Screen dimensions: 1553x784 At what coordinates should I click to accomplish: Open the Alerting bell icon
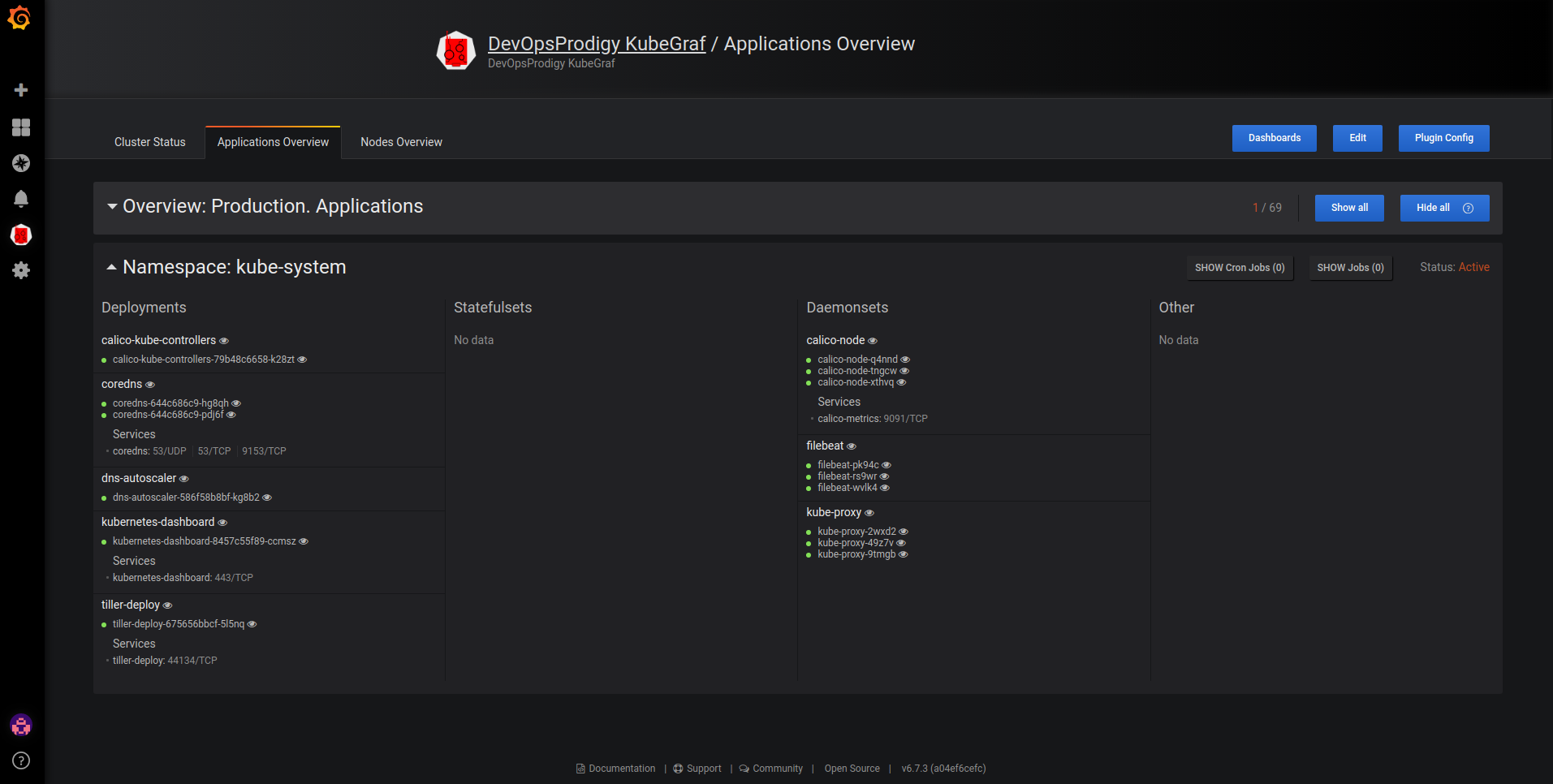point(21,199)
